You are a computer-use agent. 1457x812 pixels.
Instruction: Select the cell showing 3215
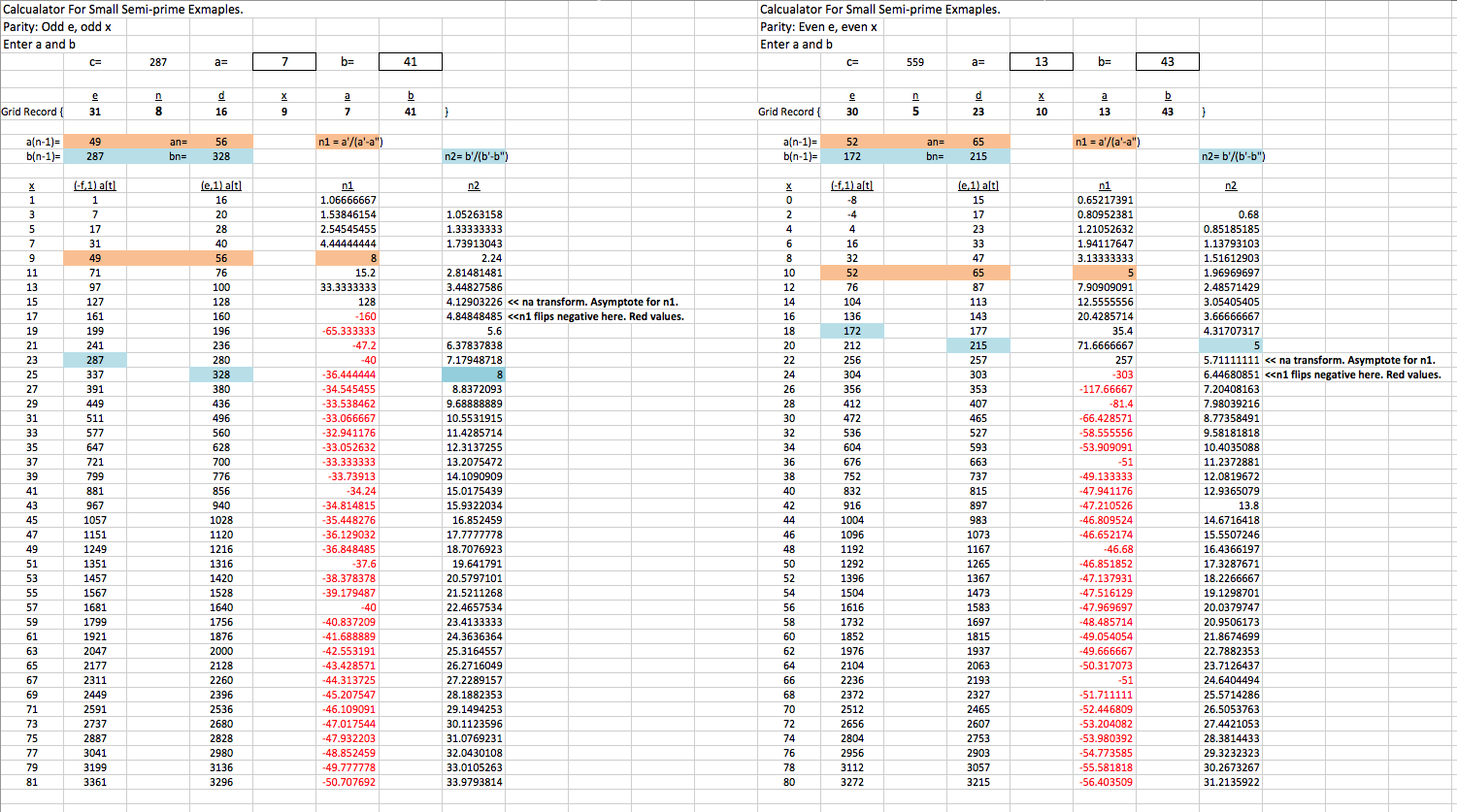(978, 782)
